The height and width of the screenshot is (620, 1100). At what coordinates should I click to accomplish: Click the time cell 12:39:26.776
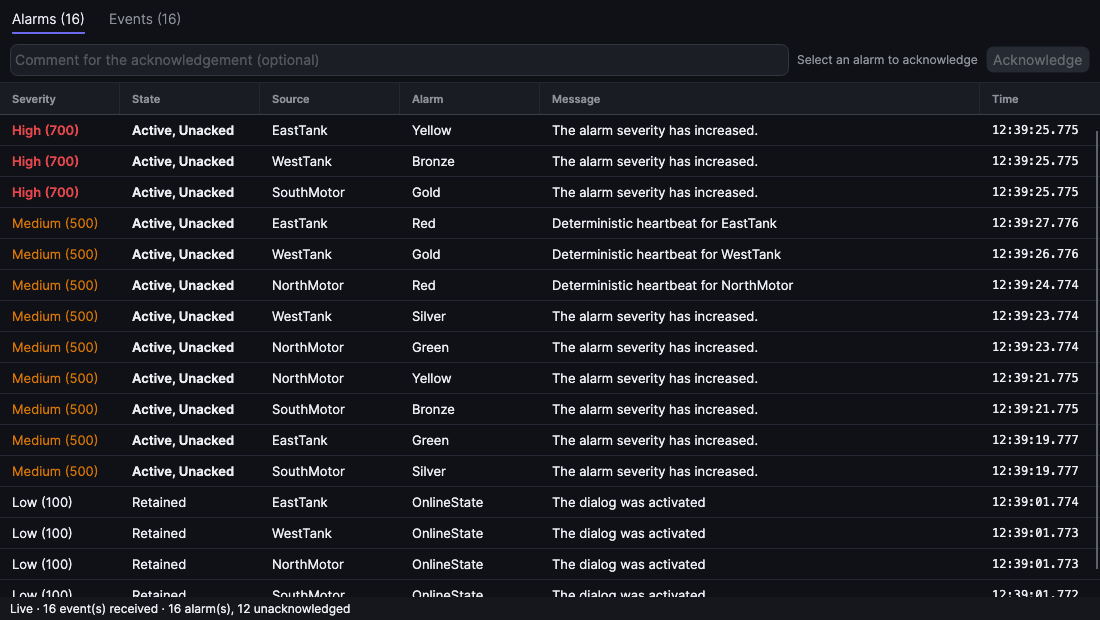pyautogui.click(x=1035, y=254)
